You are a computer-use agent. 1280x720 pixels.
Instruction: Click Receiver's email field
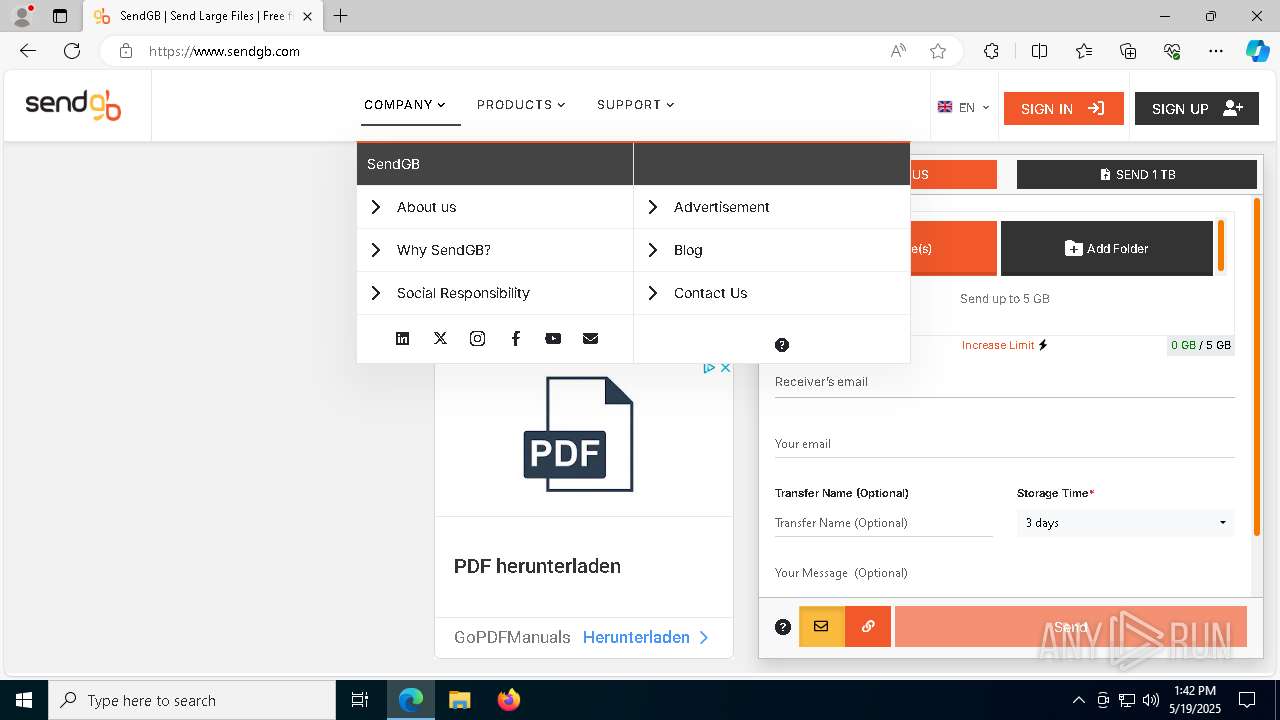tap(1004, 382)
